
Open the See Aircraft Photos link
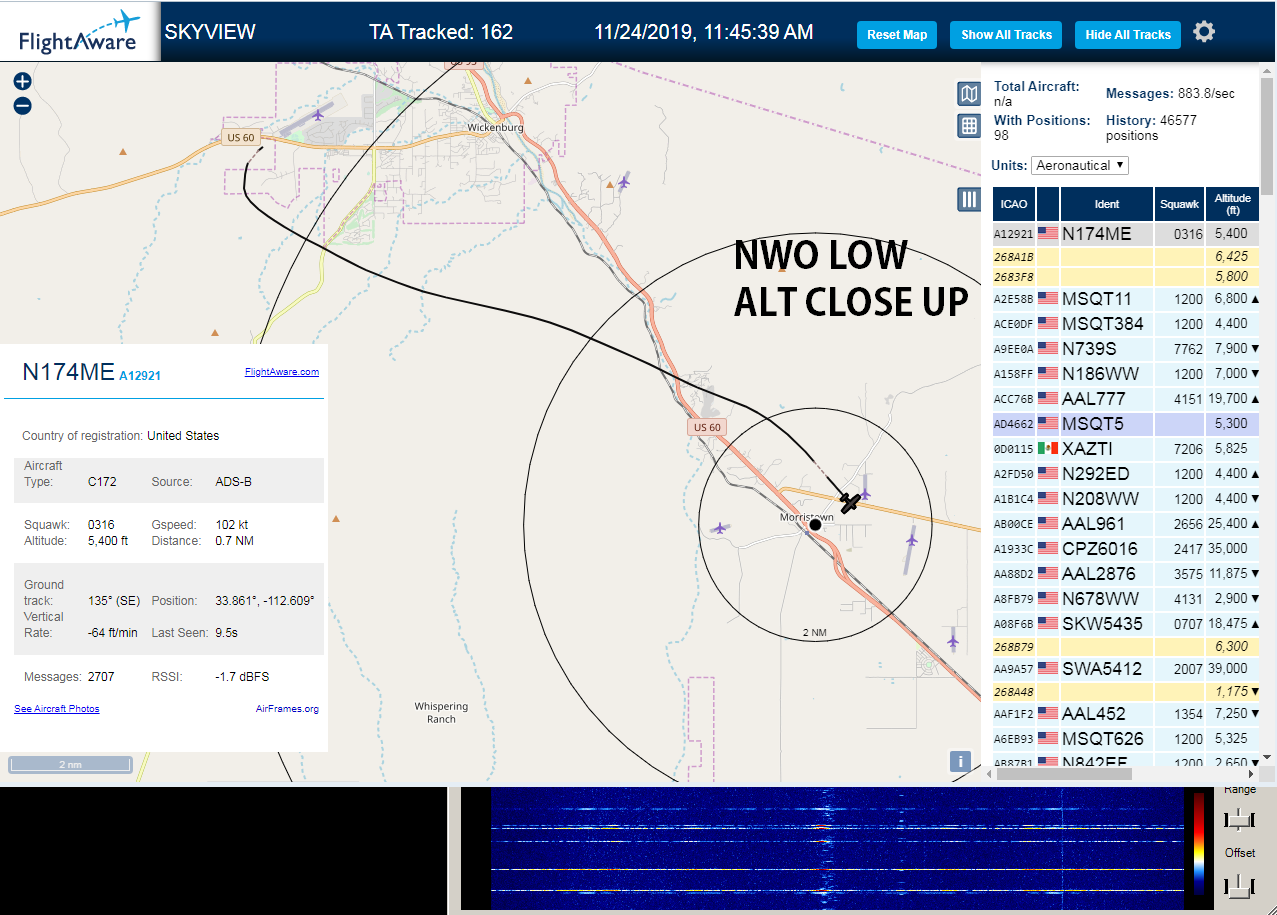tap(57, 709)
